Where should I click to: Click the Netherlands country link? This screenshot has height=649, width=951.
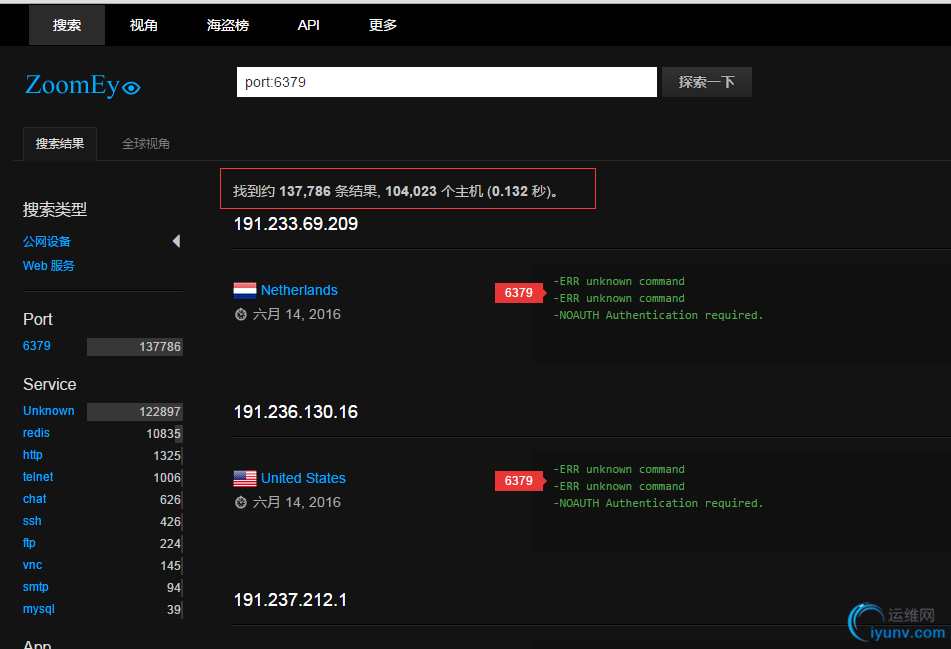(x=299, y=290)
